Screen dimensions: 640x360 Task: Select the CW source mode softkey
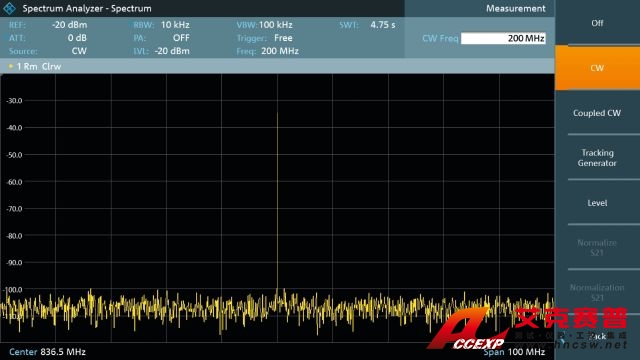(x=597, y=68)
